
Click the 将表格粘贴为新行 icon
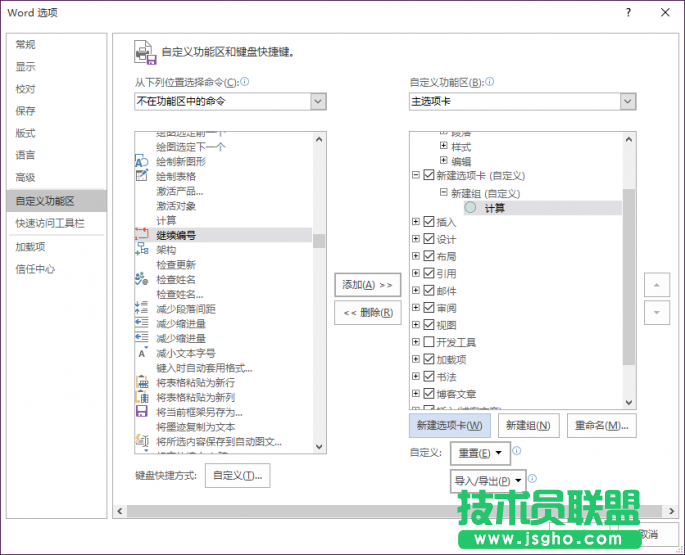pyautogui.click(x=141, y=382)
